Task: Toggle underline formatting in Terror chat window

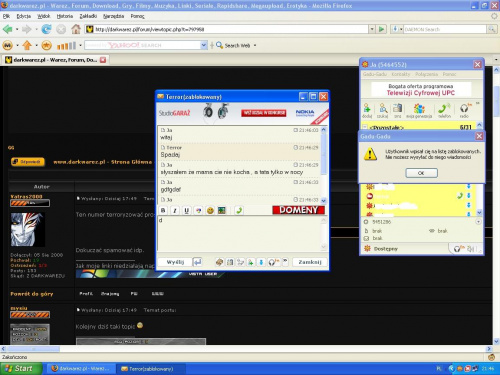Action: click(x=186, y=210)
